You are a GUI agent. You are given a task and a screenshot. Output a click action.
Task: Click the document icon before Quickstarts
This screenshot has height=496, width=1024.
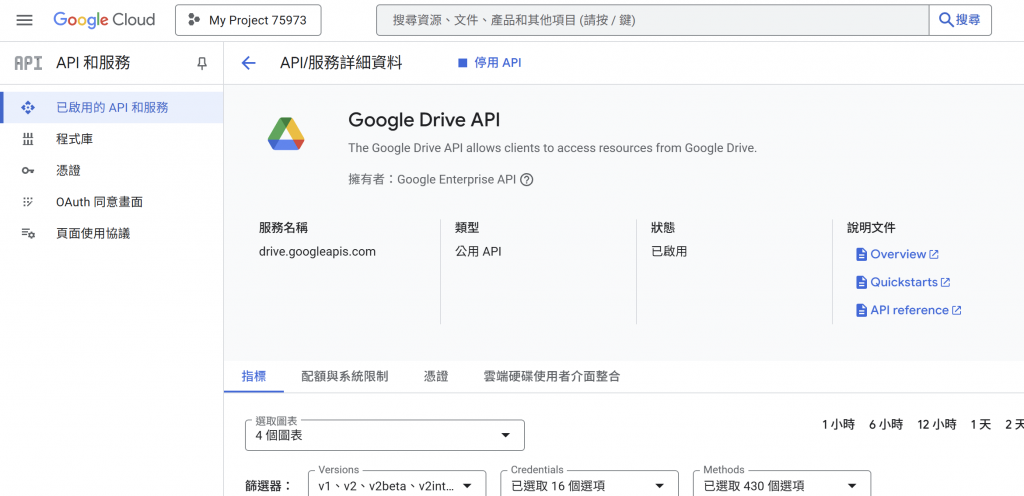tap(861, 283)
